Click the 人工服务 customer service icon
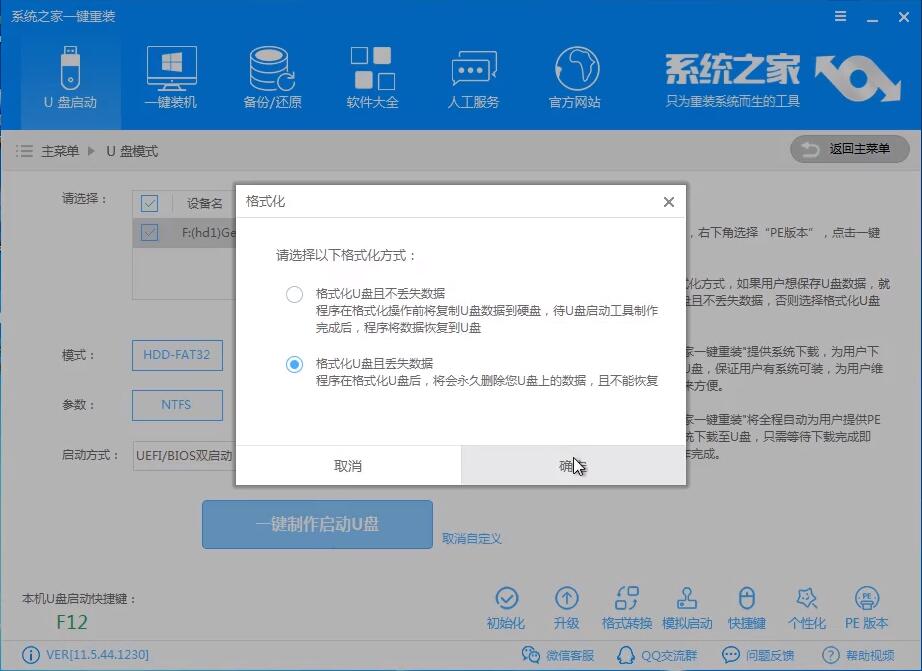This screenshot has width=922, height=671. click(x=473, y=75)
